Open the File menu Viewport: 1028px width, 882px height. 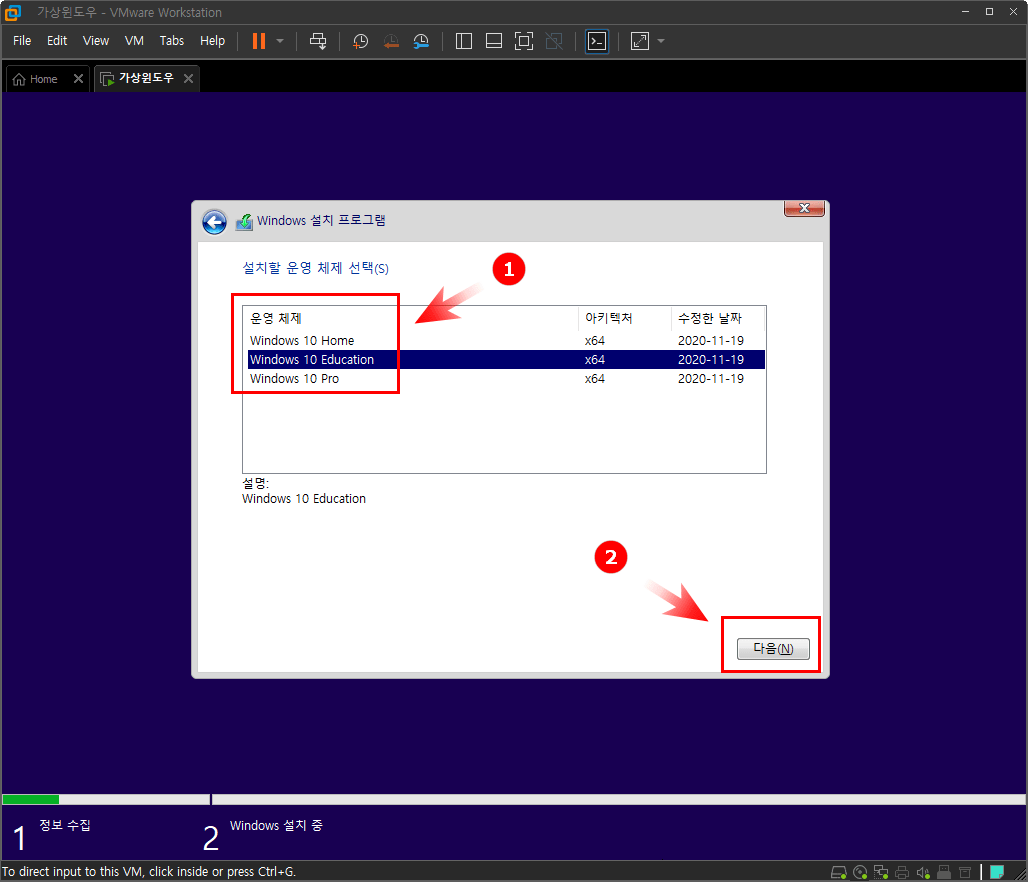click(x=22, y=41)
